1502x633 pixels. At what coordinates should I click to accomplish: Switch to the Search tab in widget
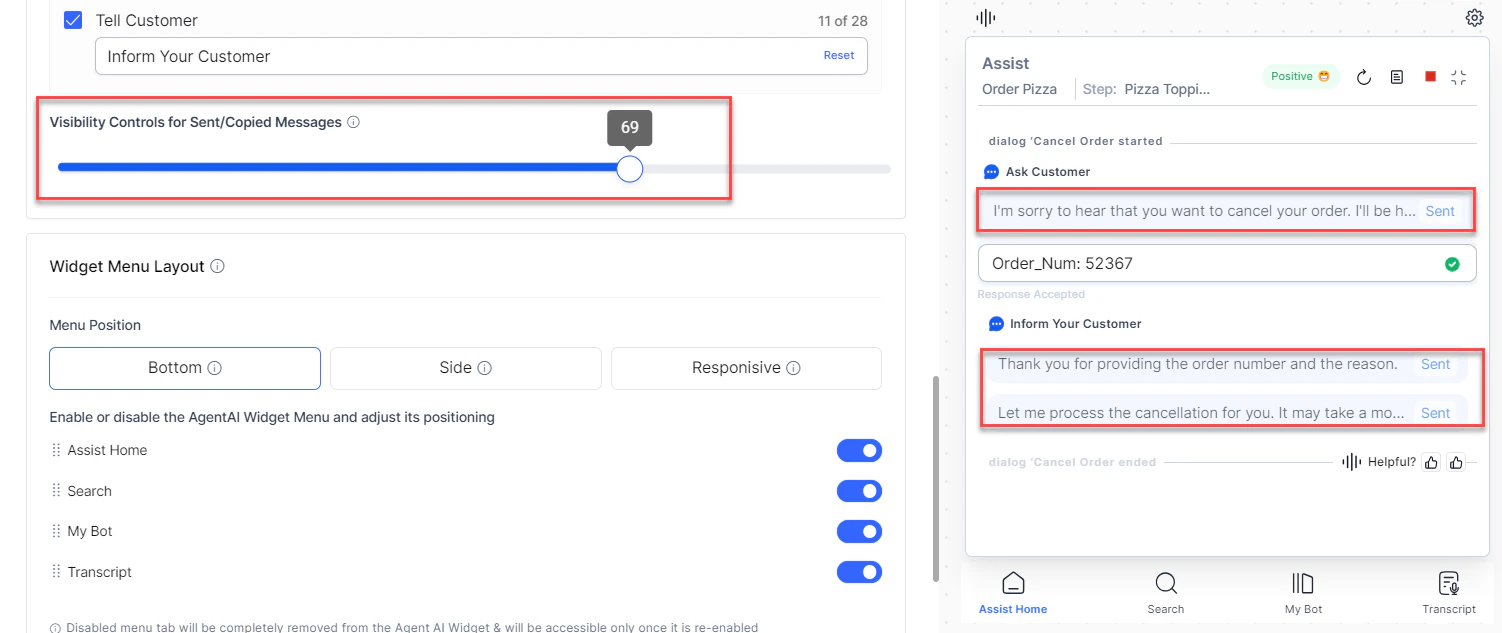pyautogui.click(x=1165, y=592)
